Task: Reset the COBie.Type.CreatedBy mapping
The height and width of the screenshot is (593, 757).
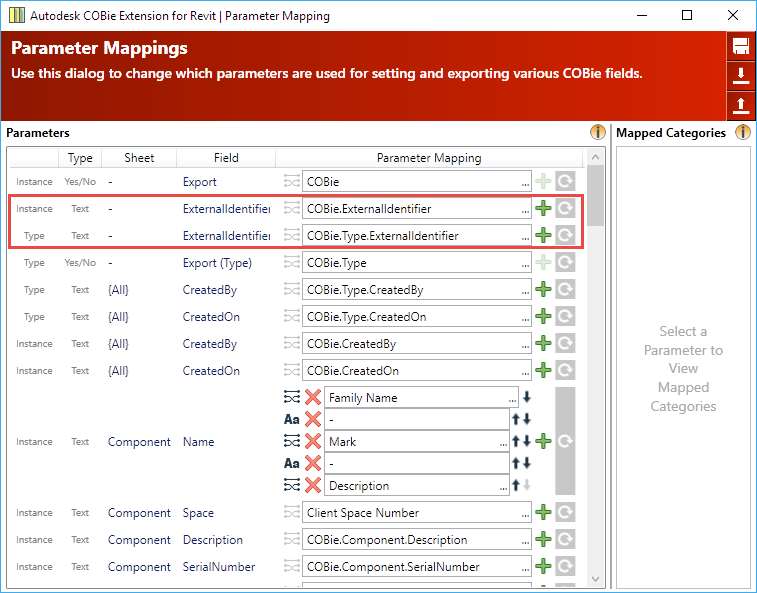Action: click(x=565, y=290)
